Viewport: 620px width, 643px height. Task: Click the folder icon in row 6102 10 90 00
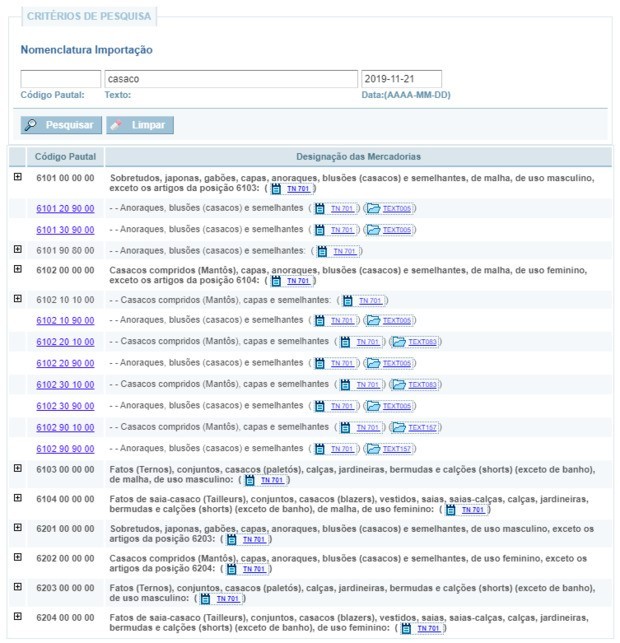(373, 320)
